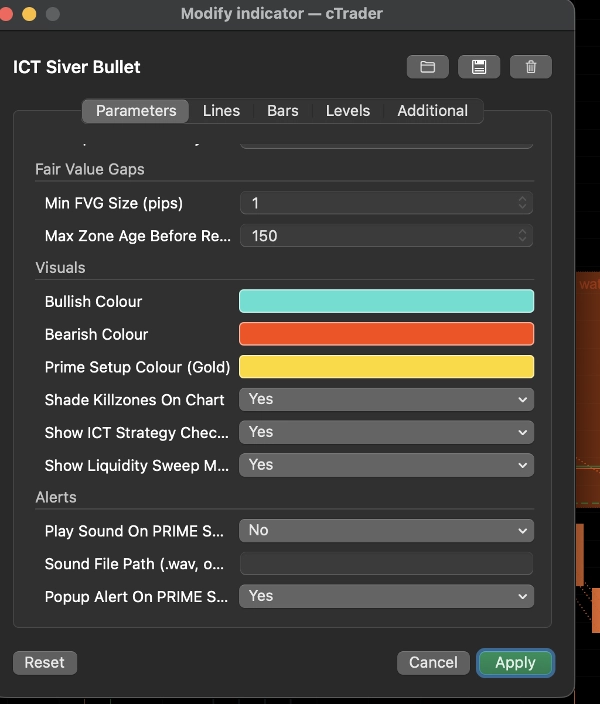Click the ICT Siver Bullet title text

[x=77, y=67]
